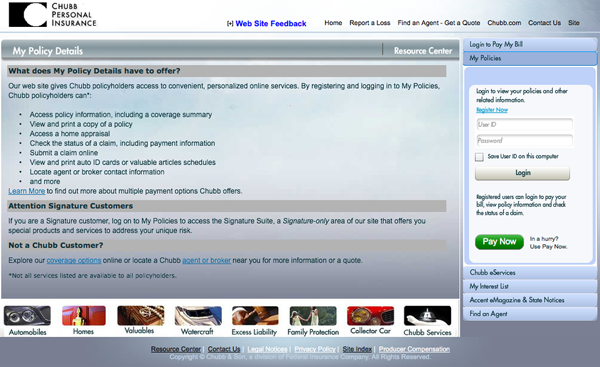Check Save User ID on this computer
The image size is (600, 367).
(479, 157)
